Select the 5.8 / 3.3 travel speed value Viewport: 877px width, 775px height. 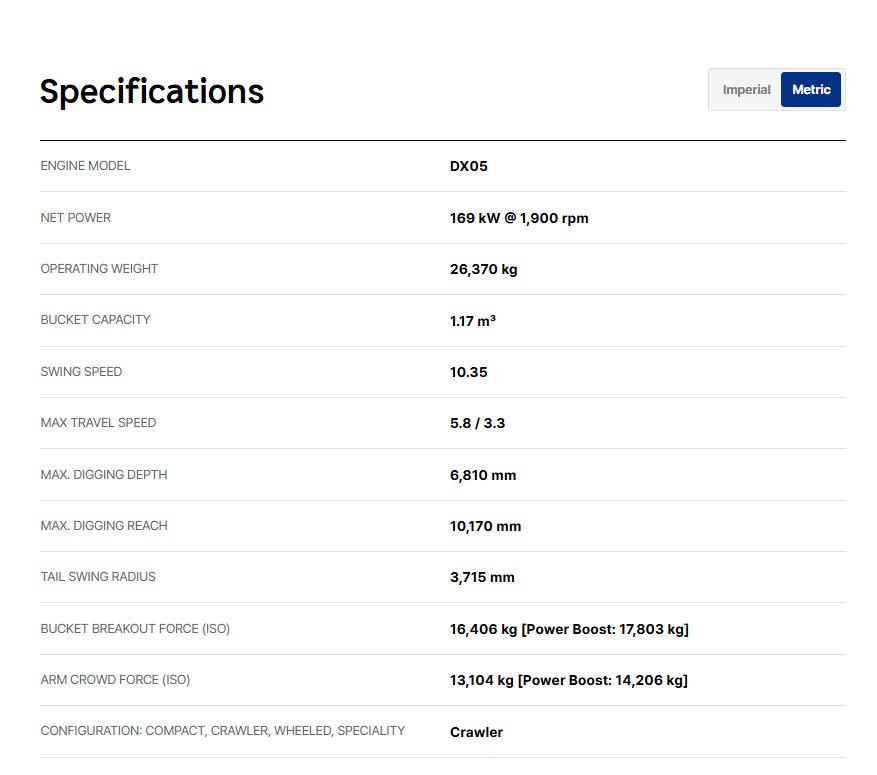(x=477, y=423)
